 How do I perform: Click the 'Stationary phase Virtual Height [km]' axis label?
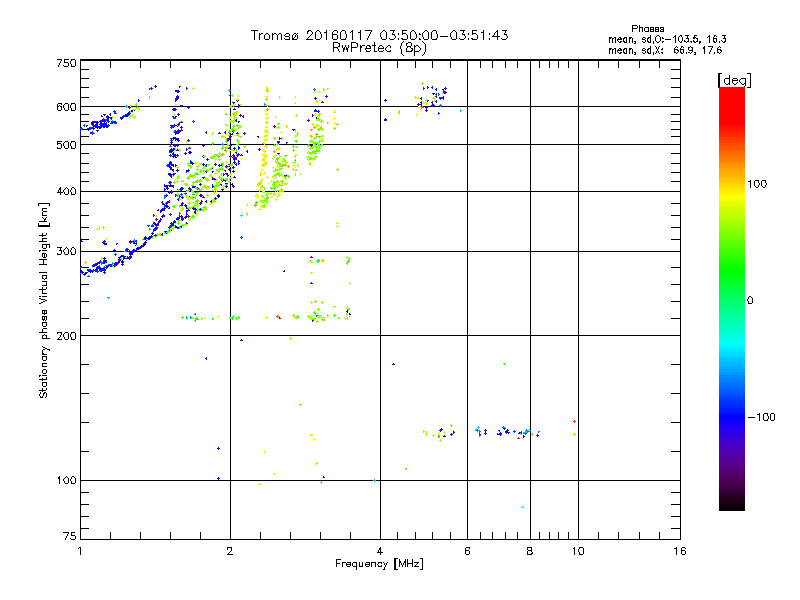click(x=44, y=300)
